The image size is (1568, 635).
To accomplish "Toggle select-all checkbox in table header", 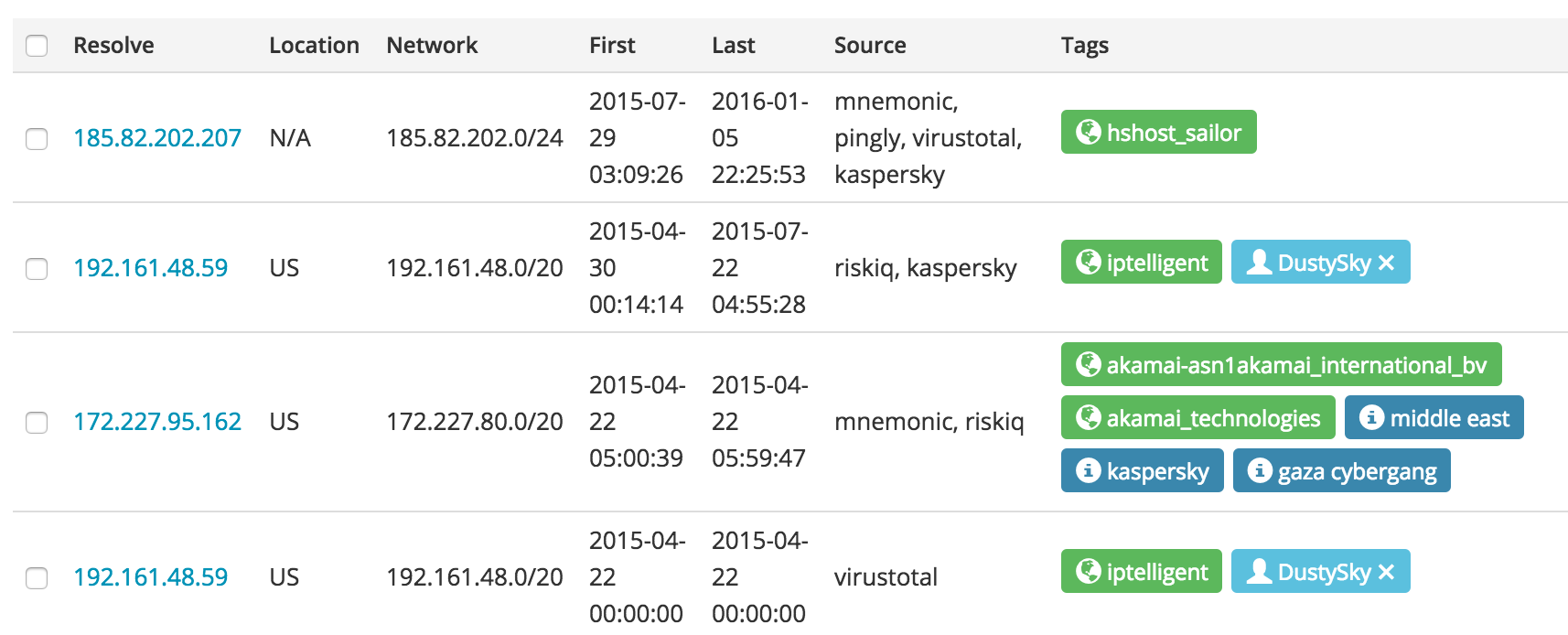I will tap(37, 46).
